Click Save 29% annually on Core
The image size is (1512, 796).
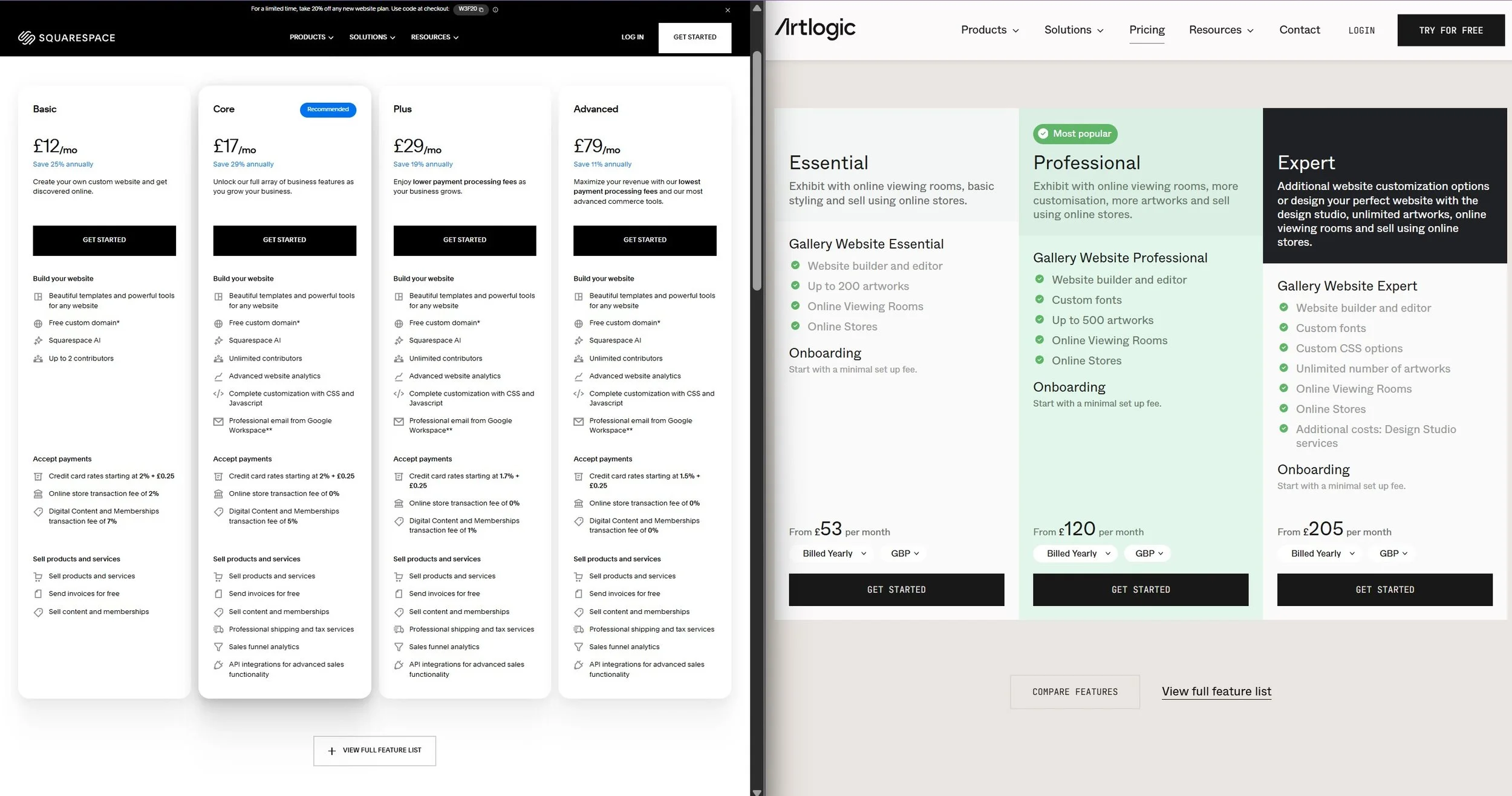tap(243, 165)
